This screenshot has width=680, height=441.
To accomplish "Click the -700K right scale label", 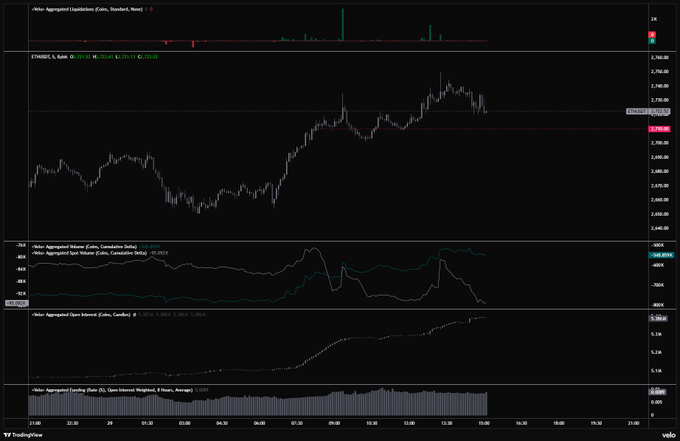I will pyautogui.click(x=658, y=285).
